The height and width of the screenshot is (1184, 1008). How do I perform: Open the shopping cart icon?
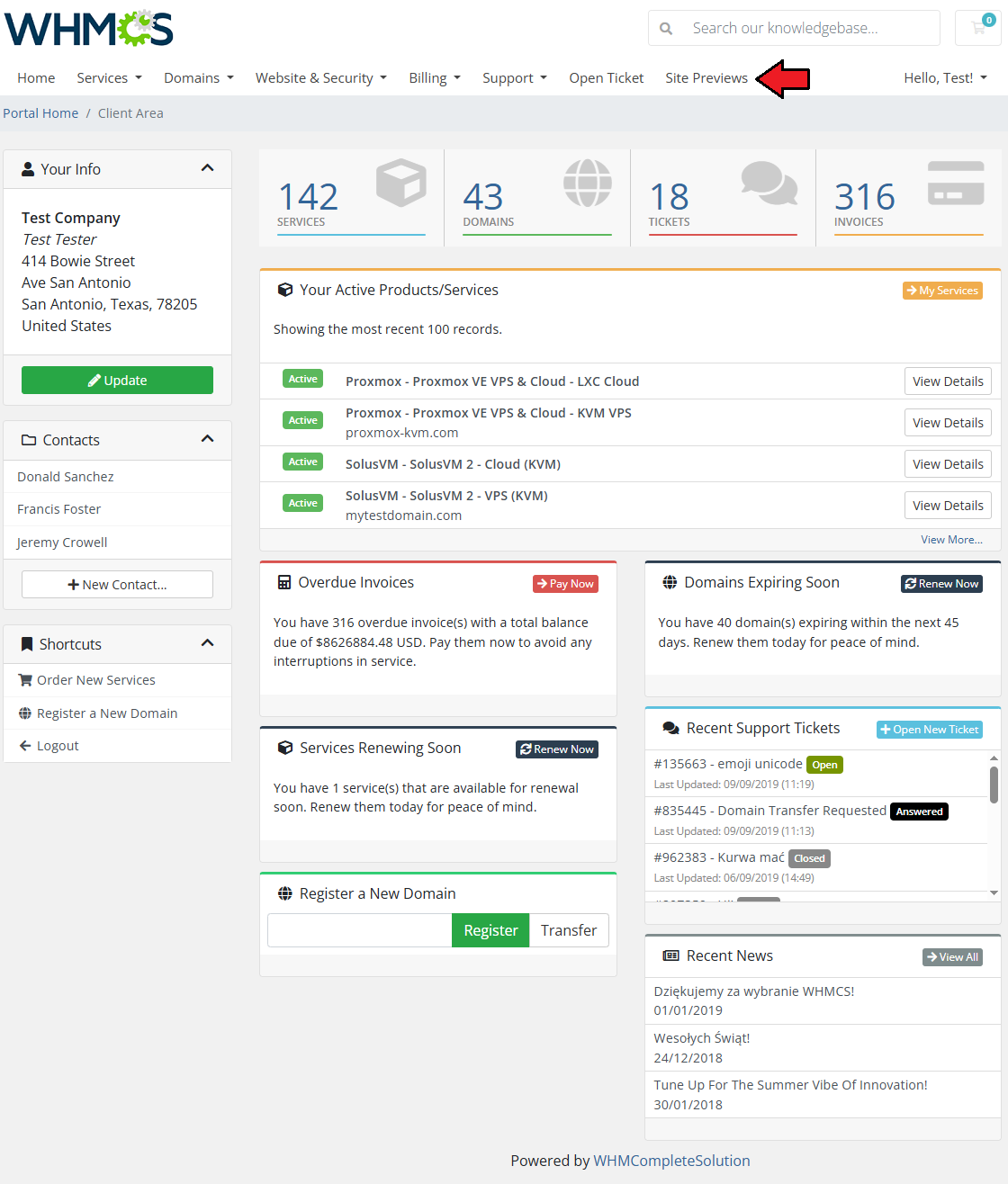(978, 28)
